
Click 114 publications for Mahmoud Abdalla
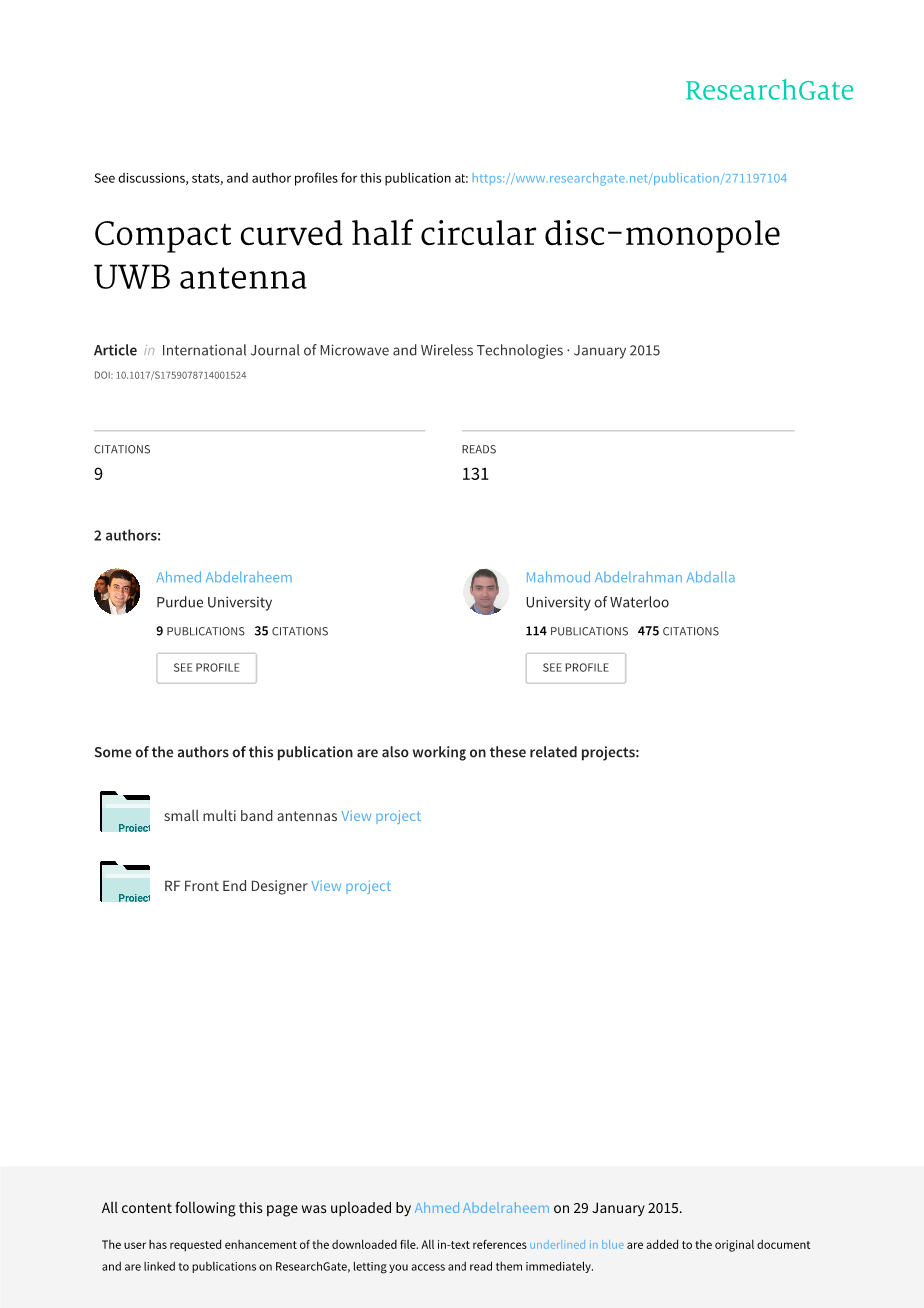point(577,631)
